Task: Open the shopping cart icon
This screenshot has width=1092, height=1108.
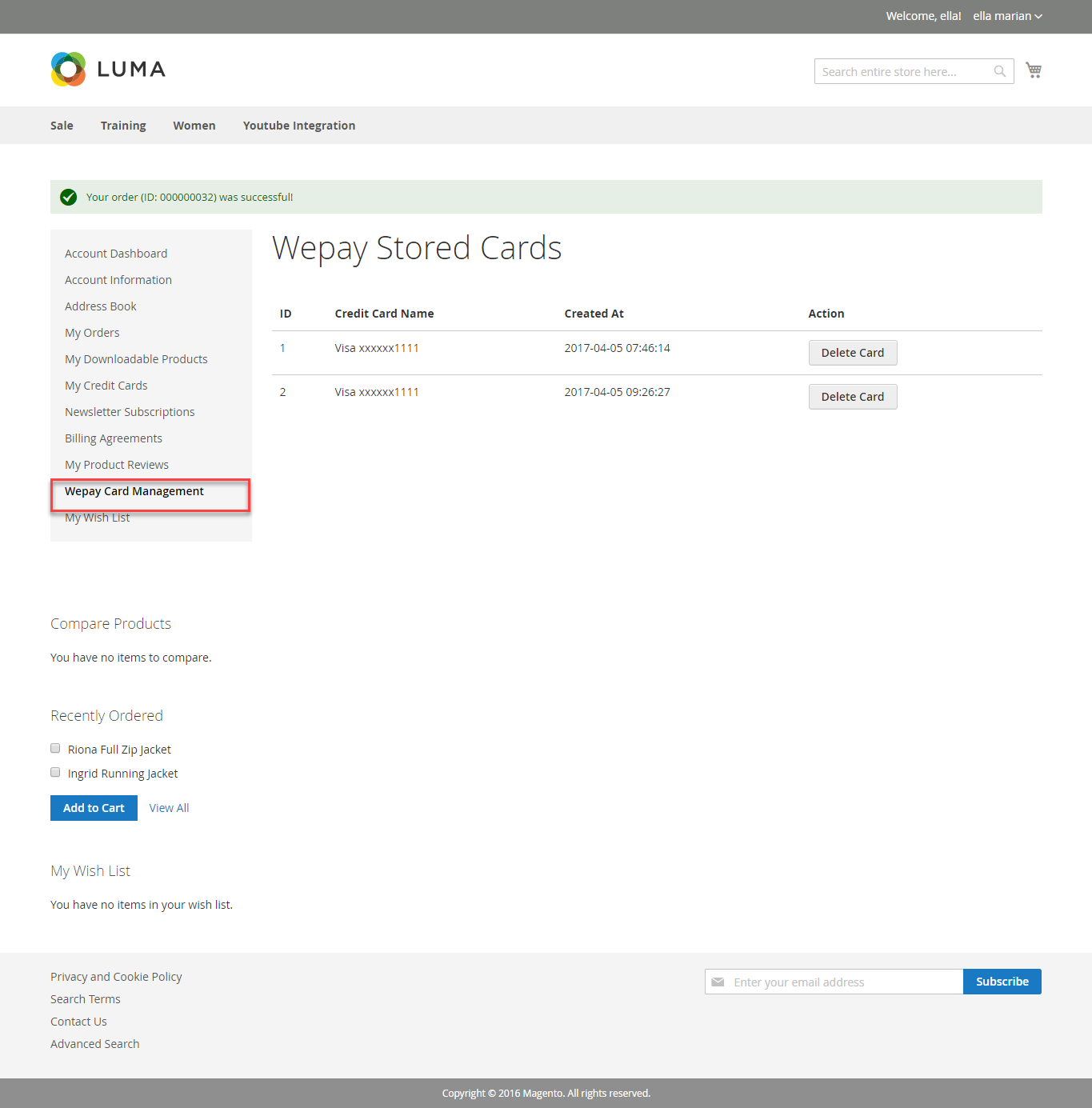Action: 1034,70
